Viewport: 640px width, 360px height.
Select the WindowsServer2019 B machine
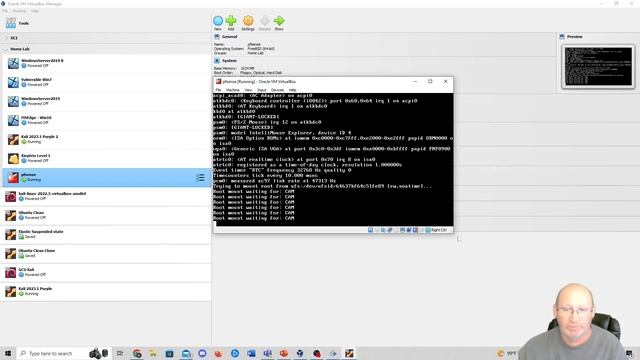click(107, 63)
